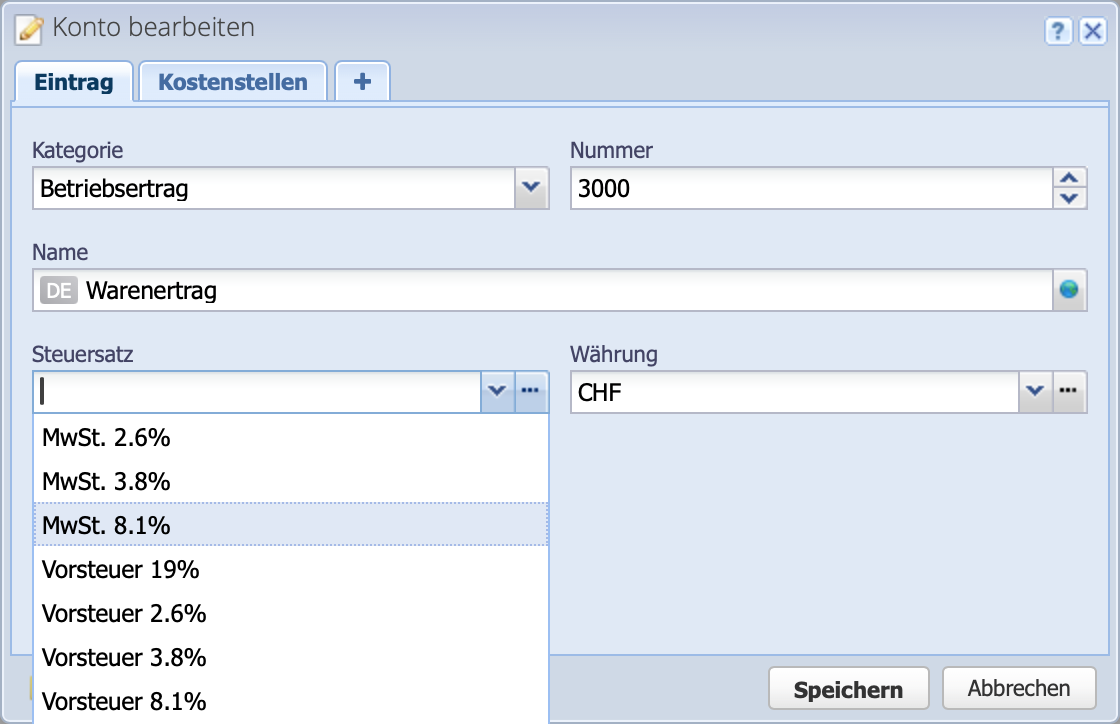Increment the Nummer value with the up arrow
The image size is (1120, 724).
pyautogui.click(x=1069, y=178)
